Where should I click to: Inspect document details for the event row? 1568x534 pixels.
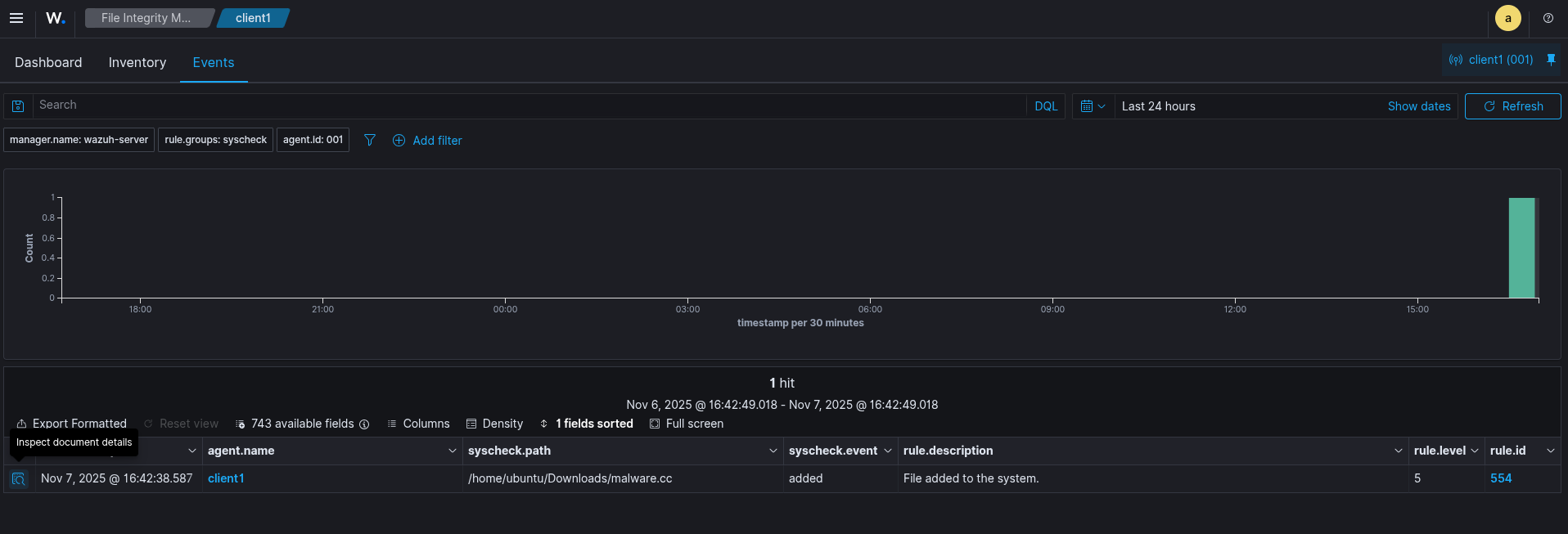pyautogui.click(x=19, y=479)
